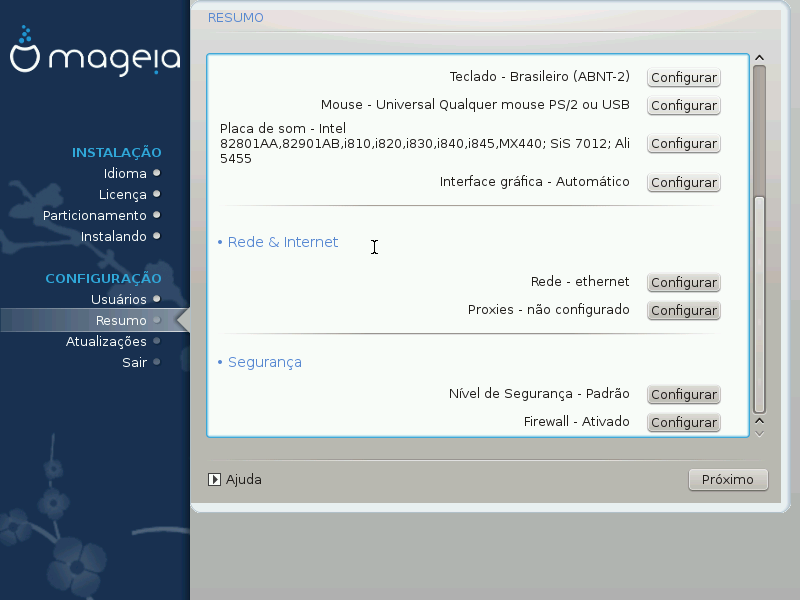Select the Usuários step in sidebar

point(118,299)
